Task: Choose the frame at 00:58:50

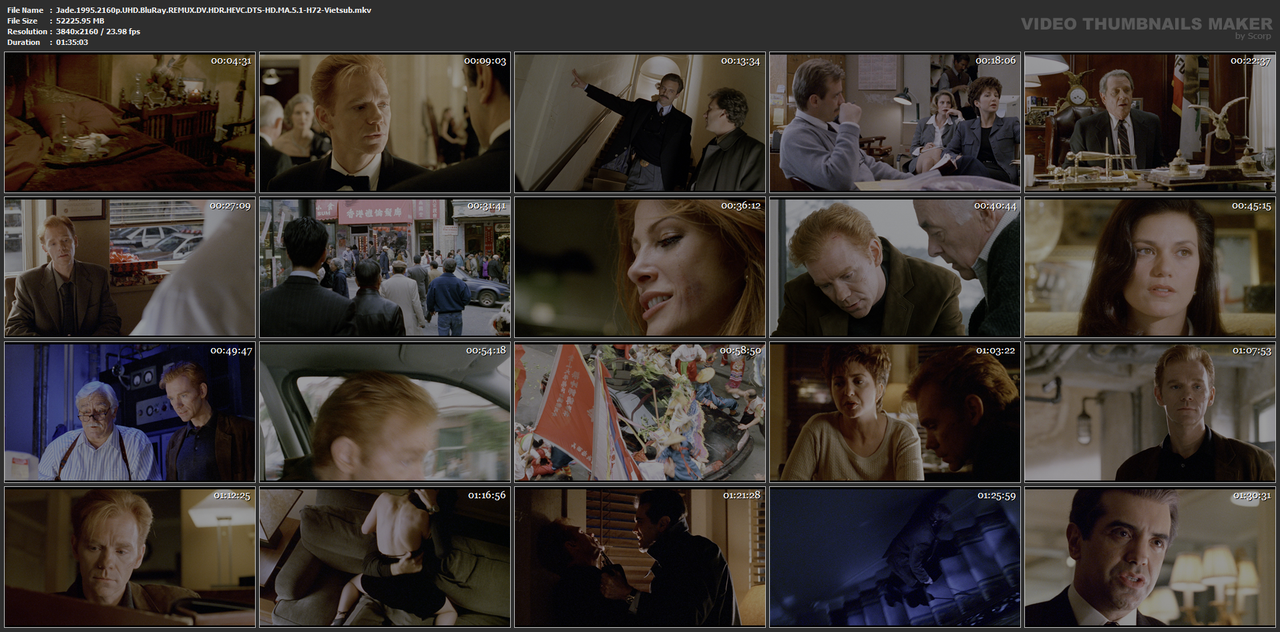Action: coord(640,412)
